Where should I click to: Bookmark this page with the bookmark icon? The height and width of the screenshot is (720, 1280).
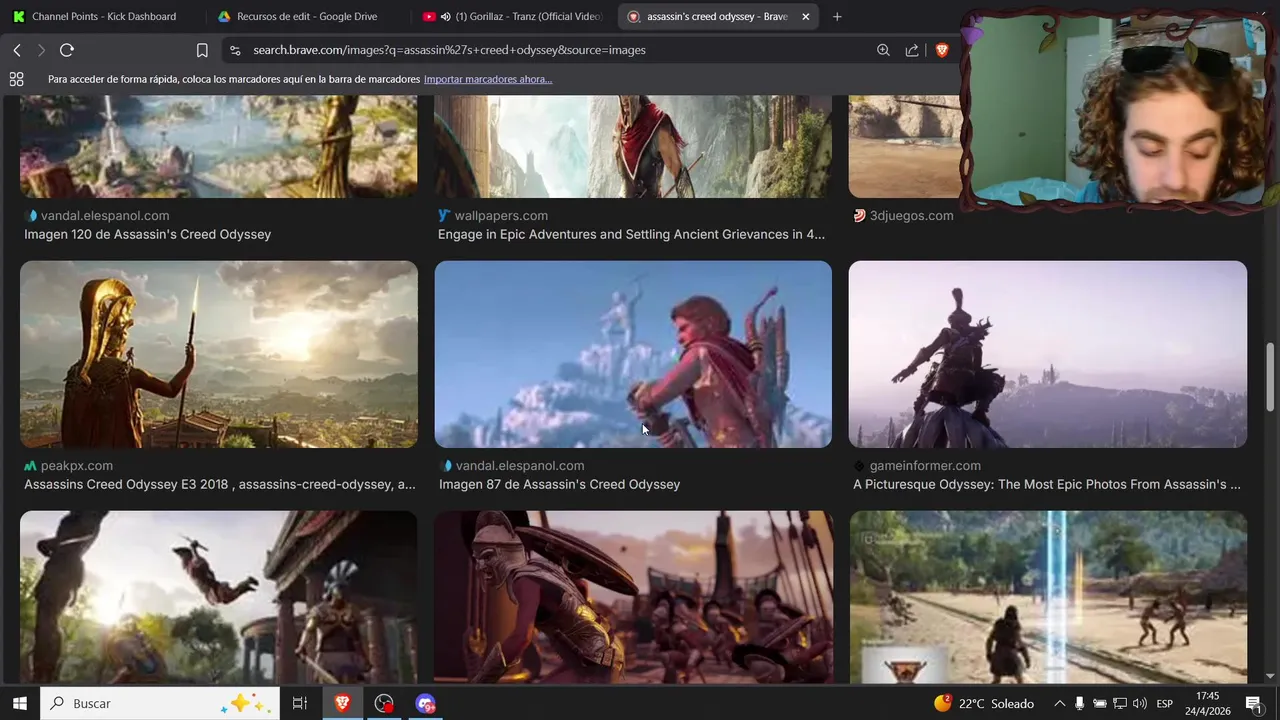click(202, 50)
